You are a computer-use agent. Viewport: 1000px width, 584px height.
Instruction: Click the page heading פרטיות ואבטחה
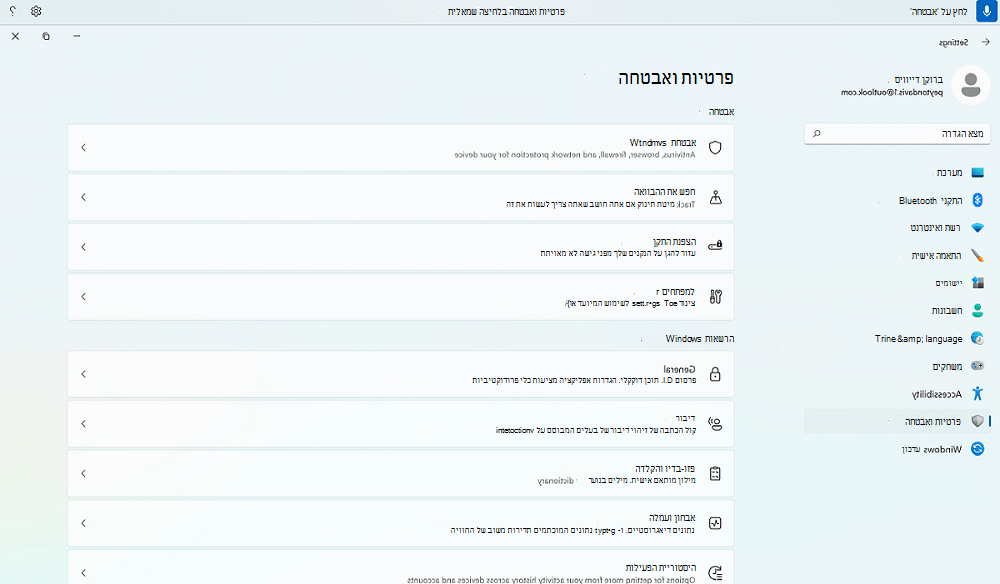[675, 78]
